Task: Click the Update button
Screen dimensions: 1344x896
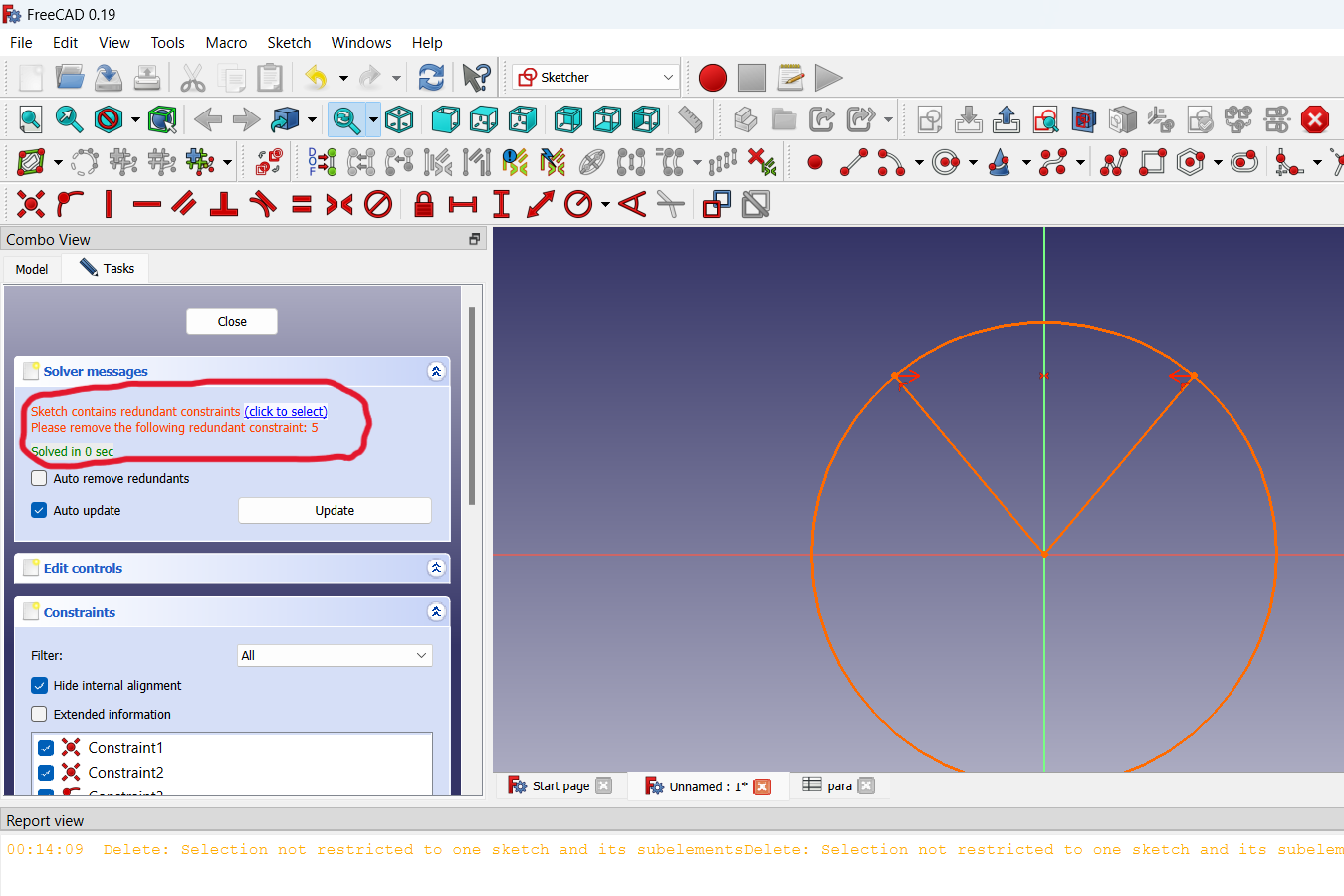Action: pyautogui.click(x=335, y=510)
